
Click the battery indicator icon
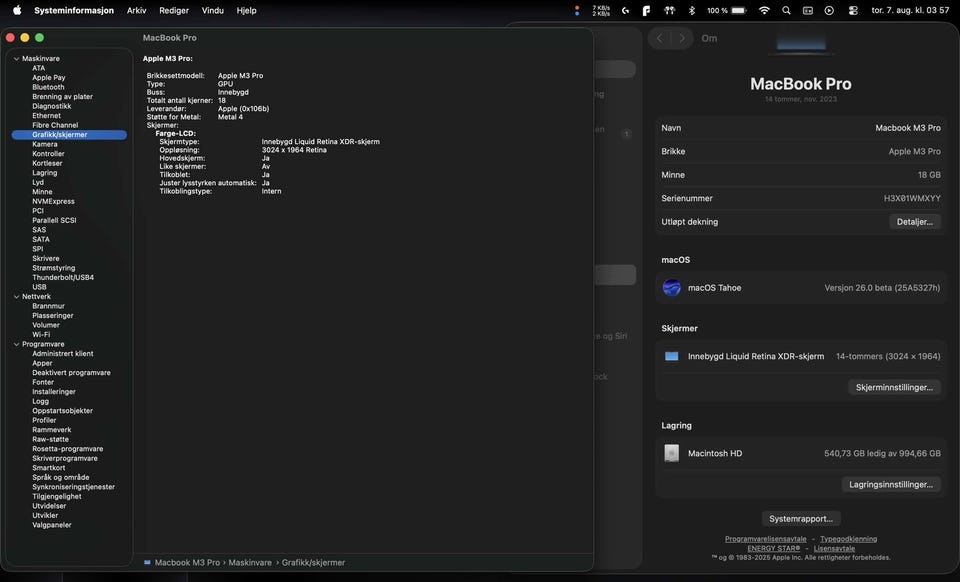click(740, 10)
